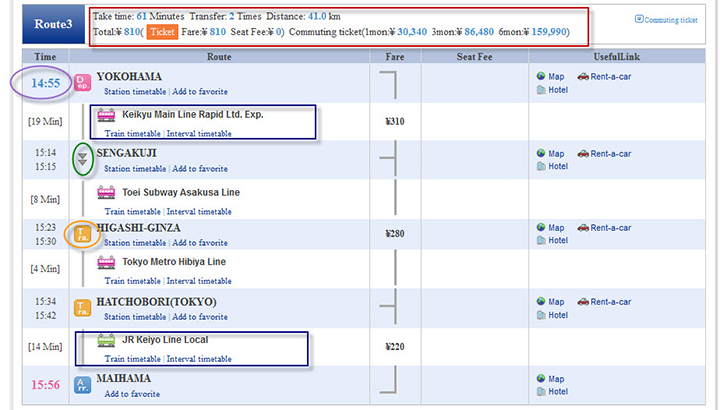Add Sengakuji to favorite
Screen dimensions: 720x410
click(200, 168)
